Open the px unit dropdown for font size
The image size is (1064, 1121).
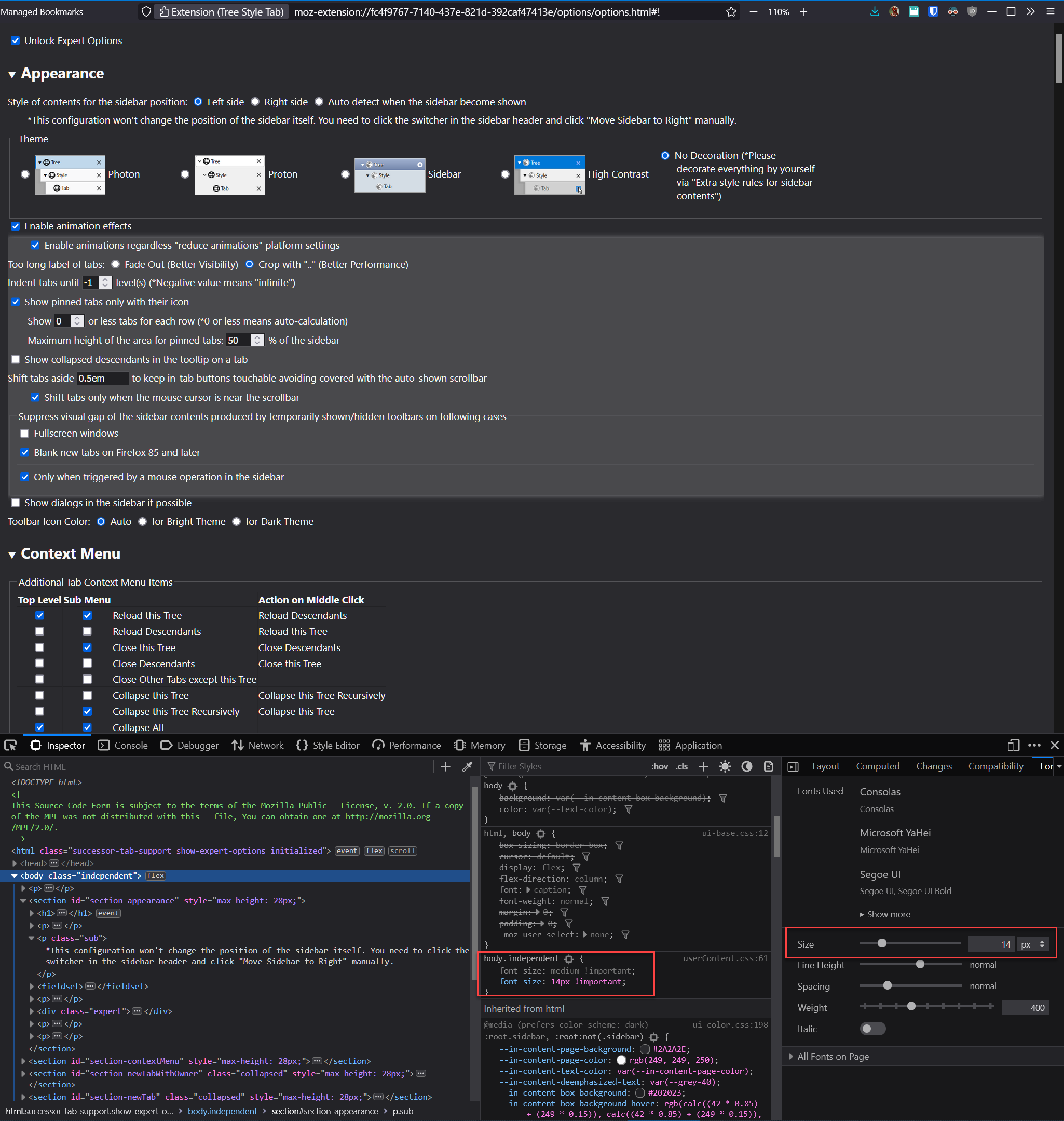[1032, 944]
